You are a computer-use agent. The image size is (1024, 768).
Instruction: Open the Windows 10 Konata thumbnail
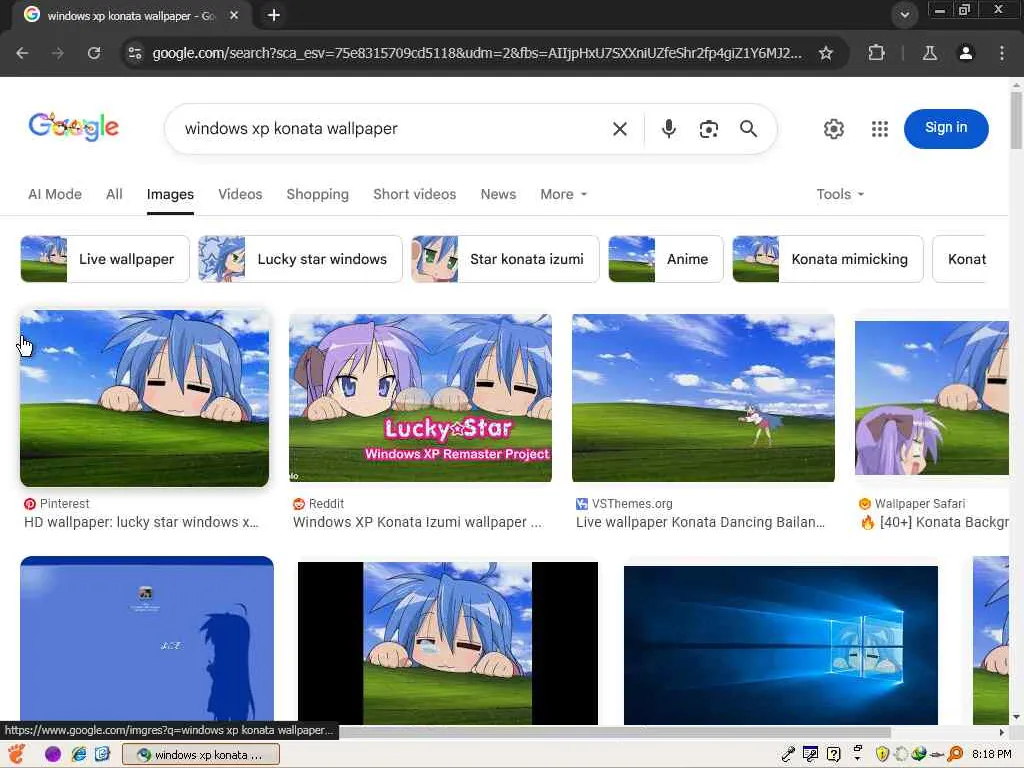coord(780,645)
